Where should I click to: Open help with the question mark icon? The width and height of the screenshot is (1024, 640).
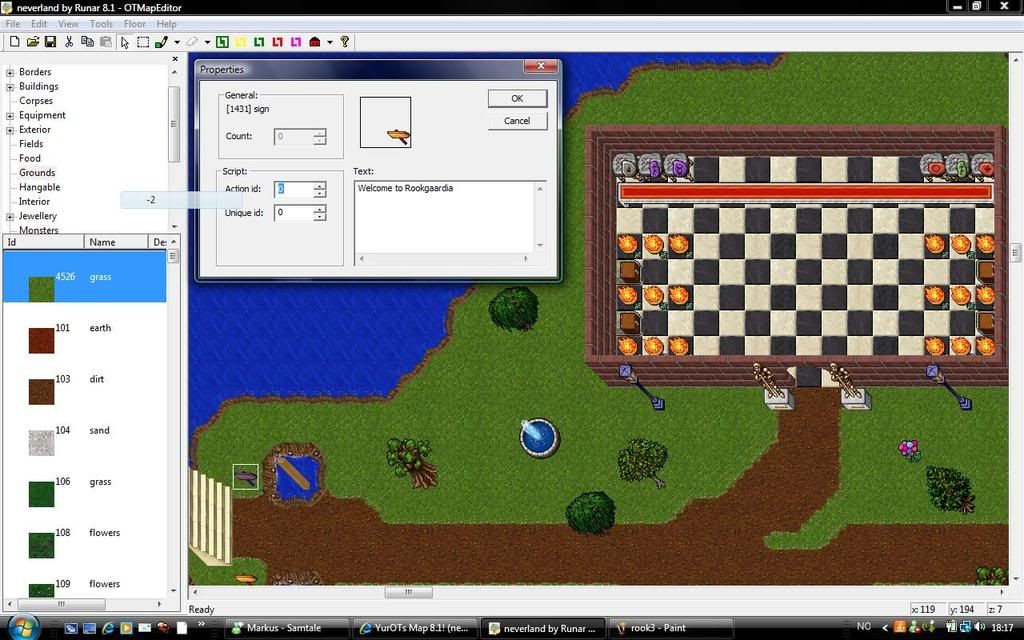pos(345,42)
